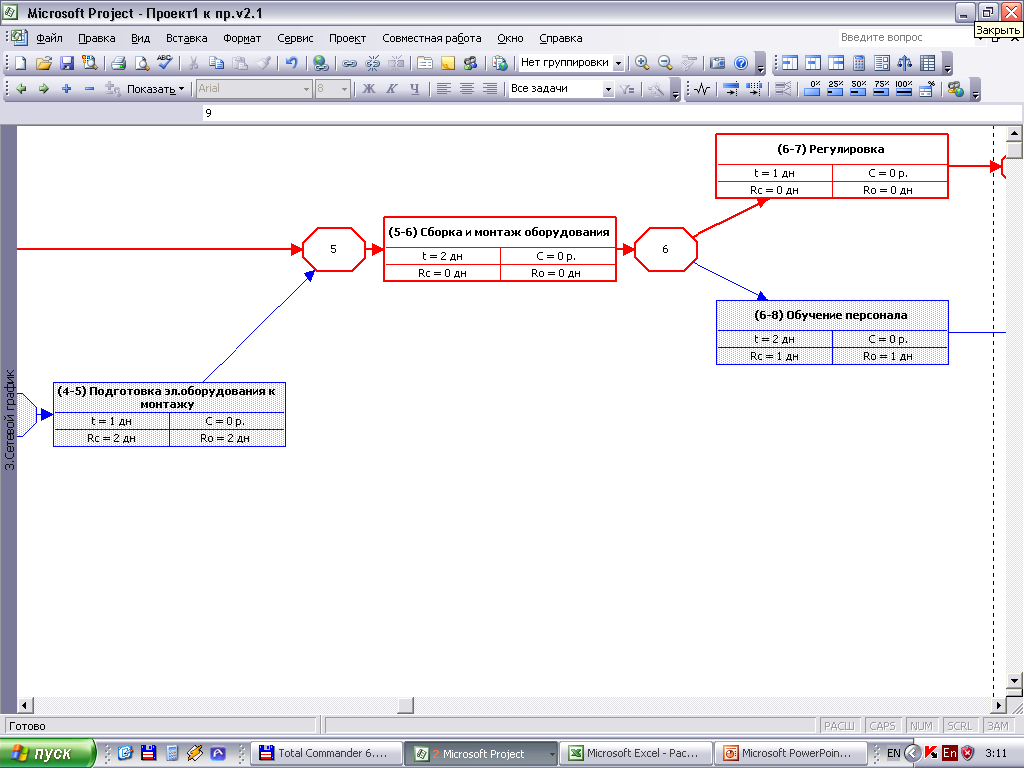The width and height of the screenshot is (1024, 768).
Task: Switch to Microsoft Excel taskbar button
Action: tap(637, 754)
